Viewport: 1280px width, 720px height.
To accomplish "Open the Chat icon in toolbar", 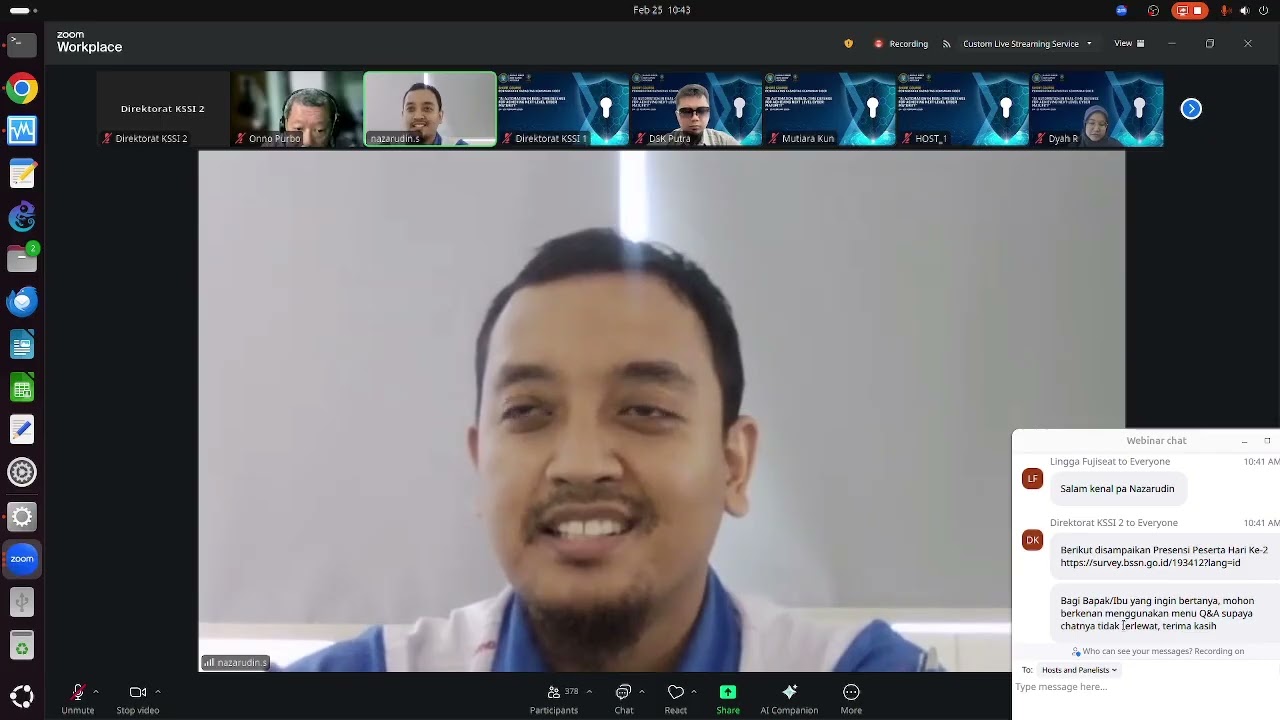I will (x=623, y=692).
